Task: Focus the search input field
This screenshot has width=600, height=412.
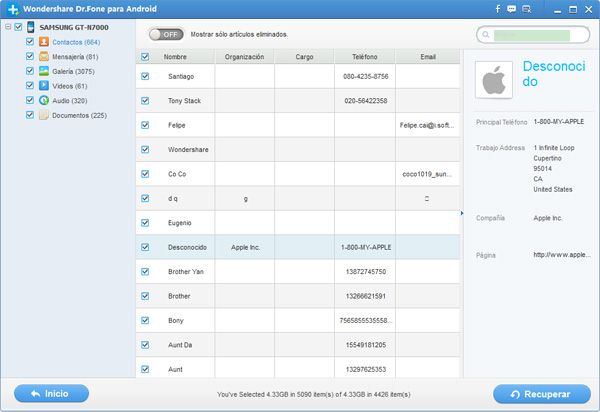Action: tap(532, 35)
